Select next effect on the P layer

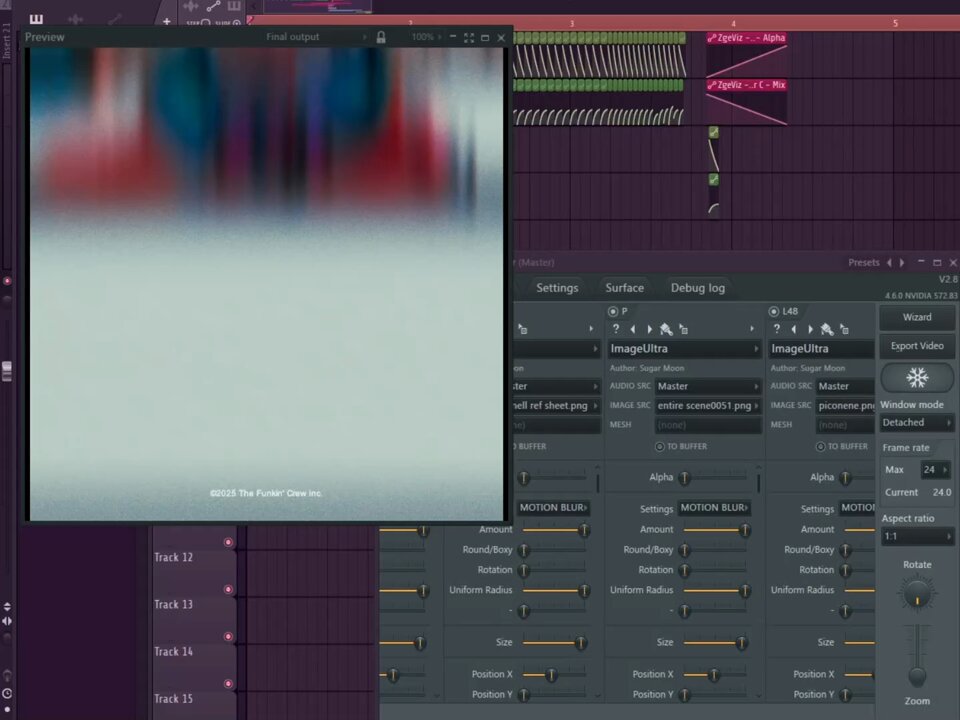pyautogui.click(x=650, y=329)
